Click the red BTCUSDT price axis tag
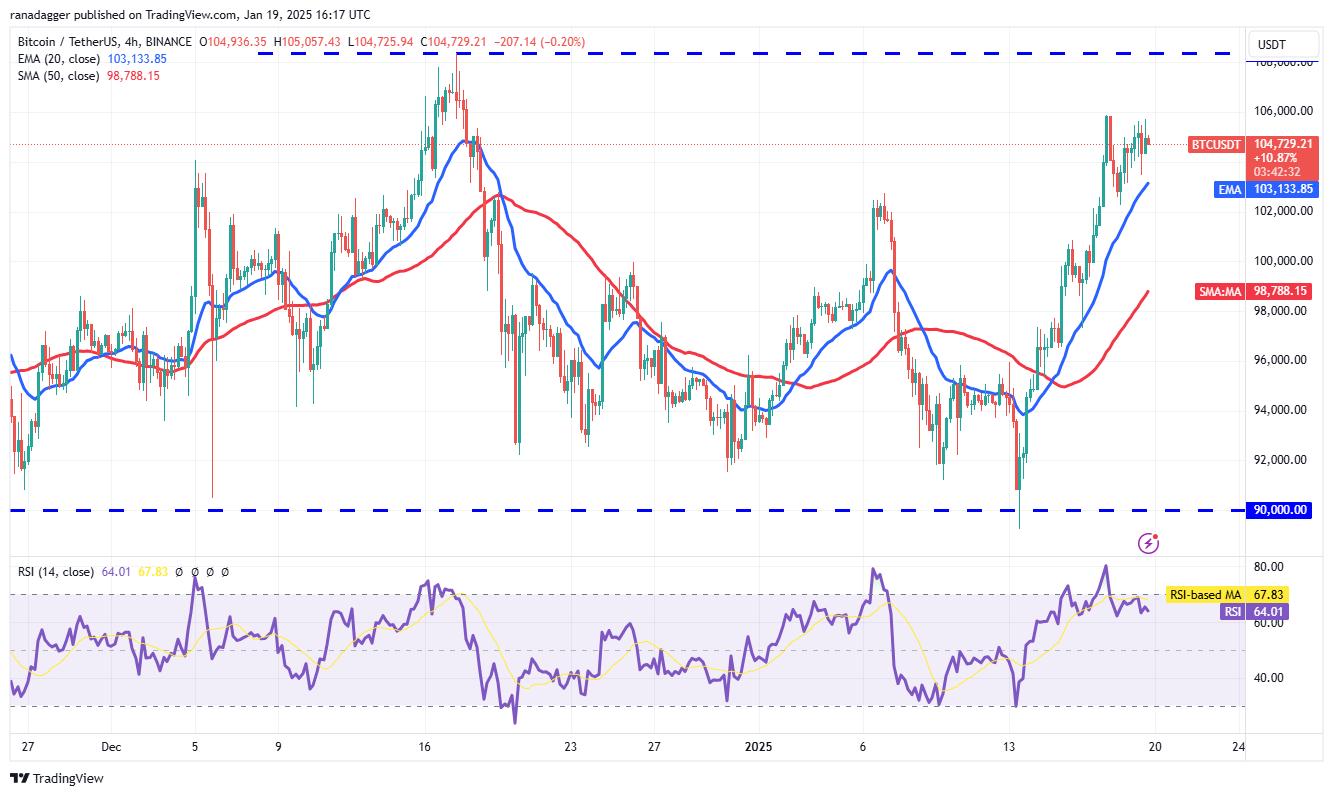Image resolution: width=1333 pixels, height=796 pixels. (x=1215, y=145)
